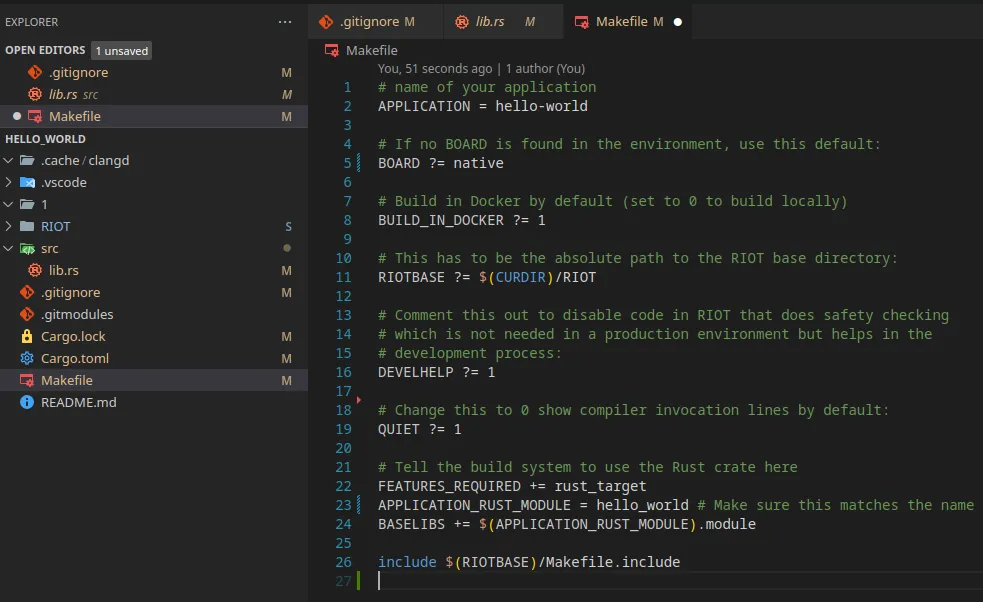983x602 pixels.
Task: Click folder icon of folder 1
Action: tap(27, 204)
